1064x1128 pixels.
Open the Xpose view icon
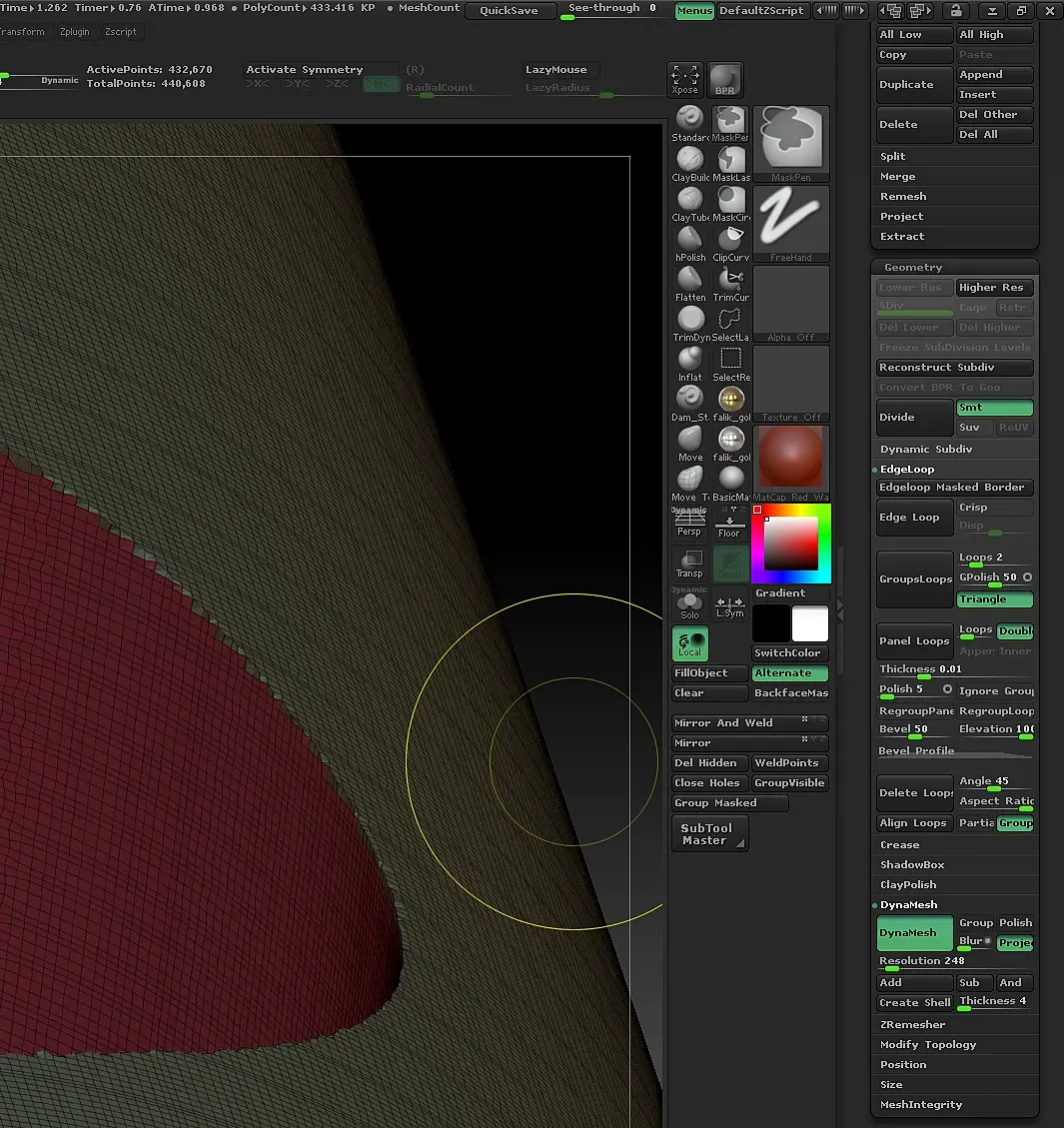pos(685,79)
